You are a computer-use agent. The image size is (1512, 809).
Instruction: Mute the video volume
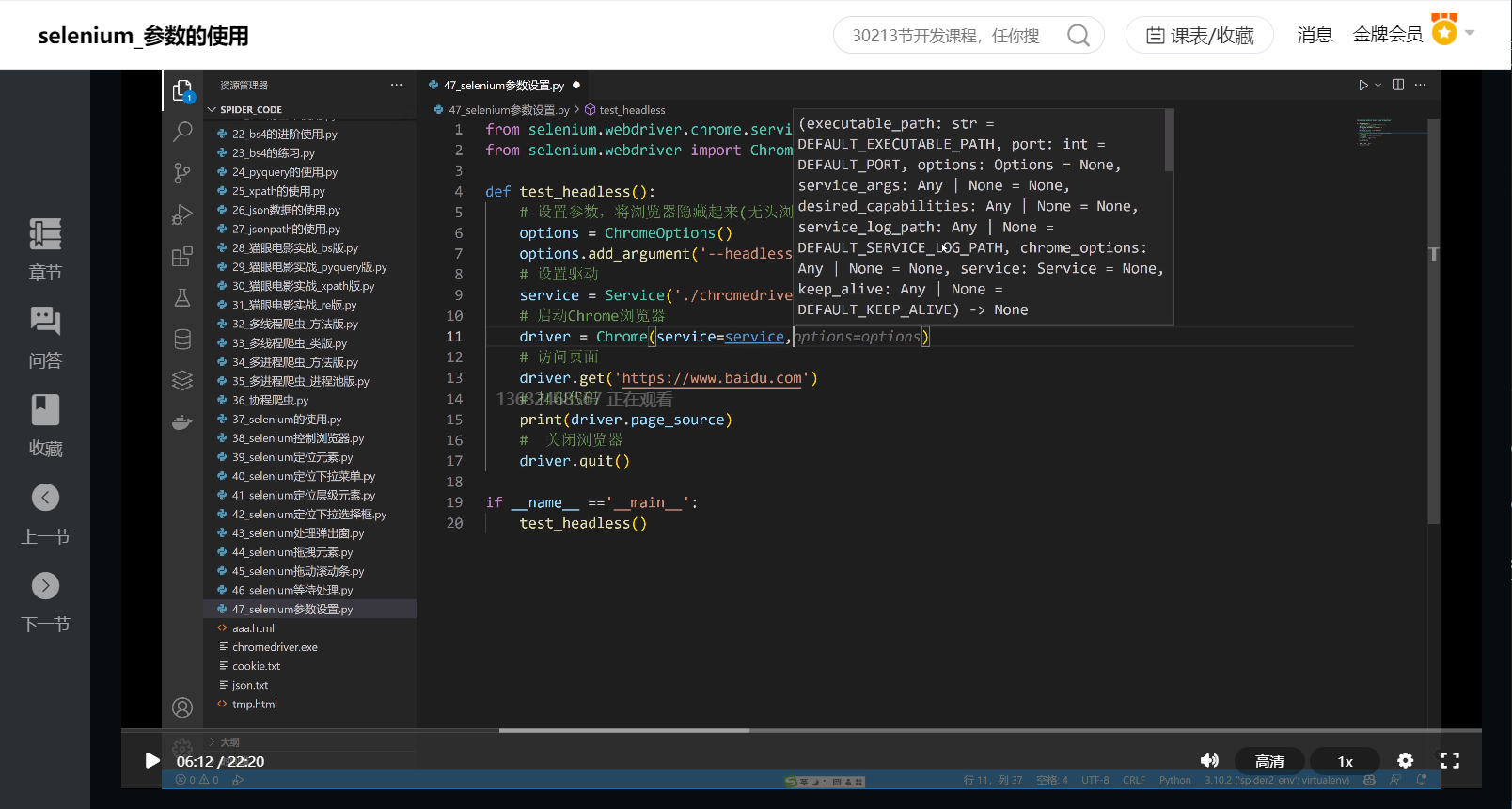pyautogui.click(x=1209, y=760)
